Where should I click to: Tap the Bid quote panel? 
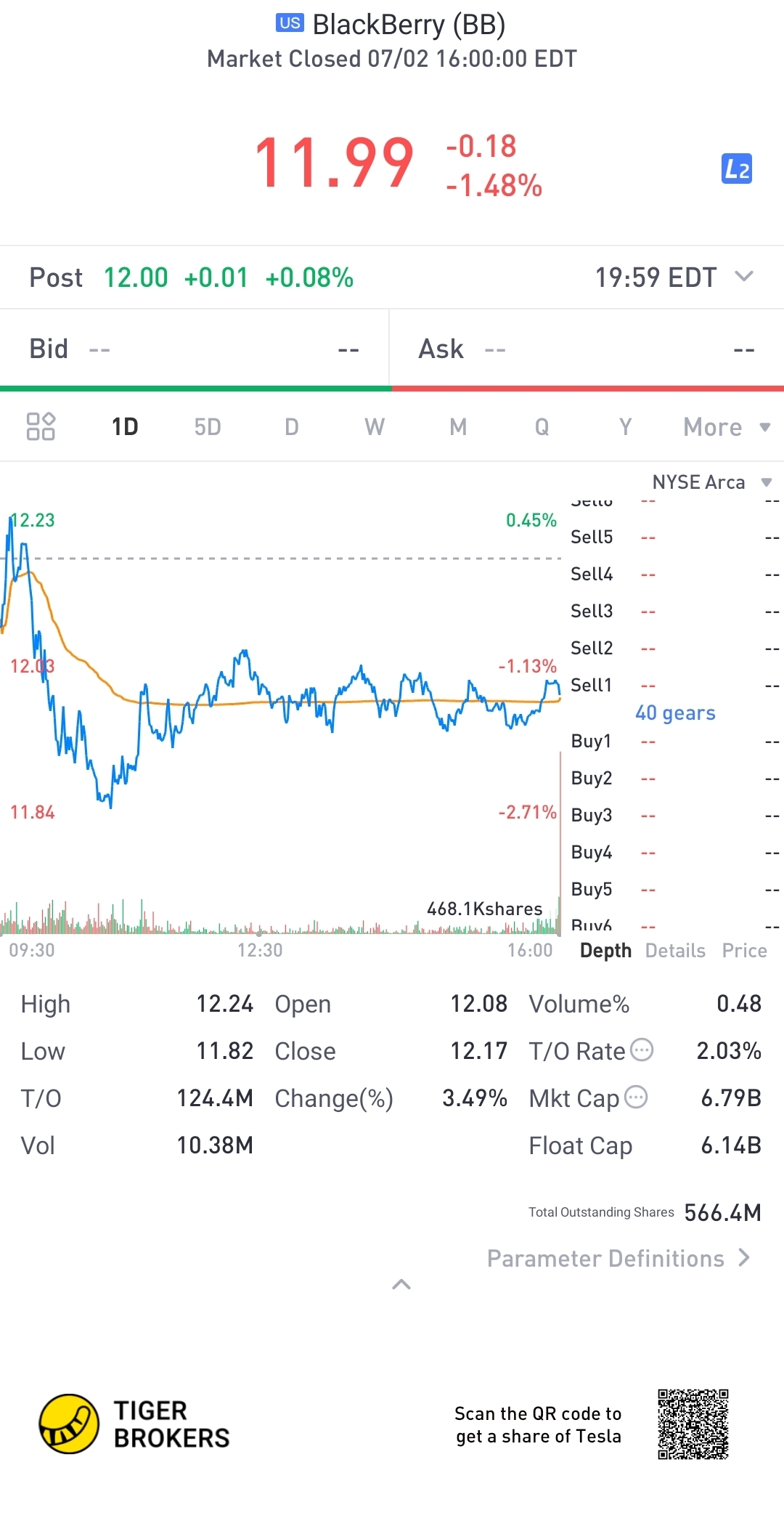(x=195, y=349)
